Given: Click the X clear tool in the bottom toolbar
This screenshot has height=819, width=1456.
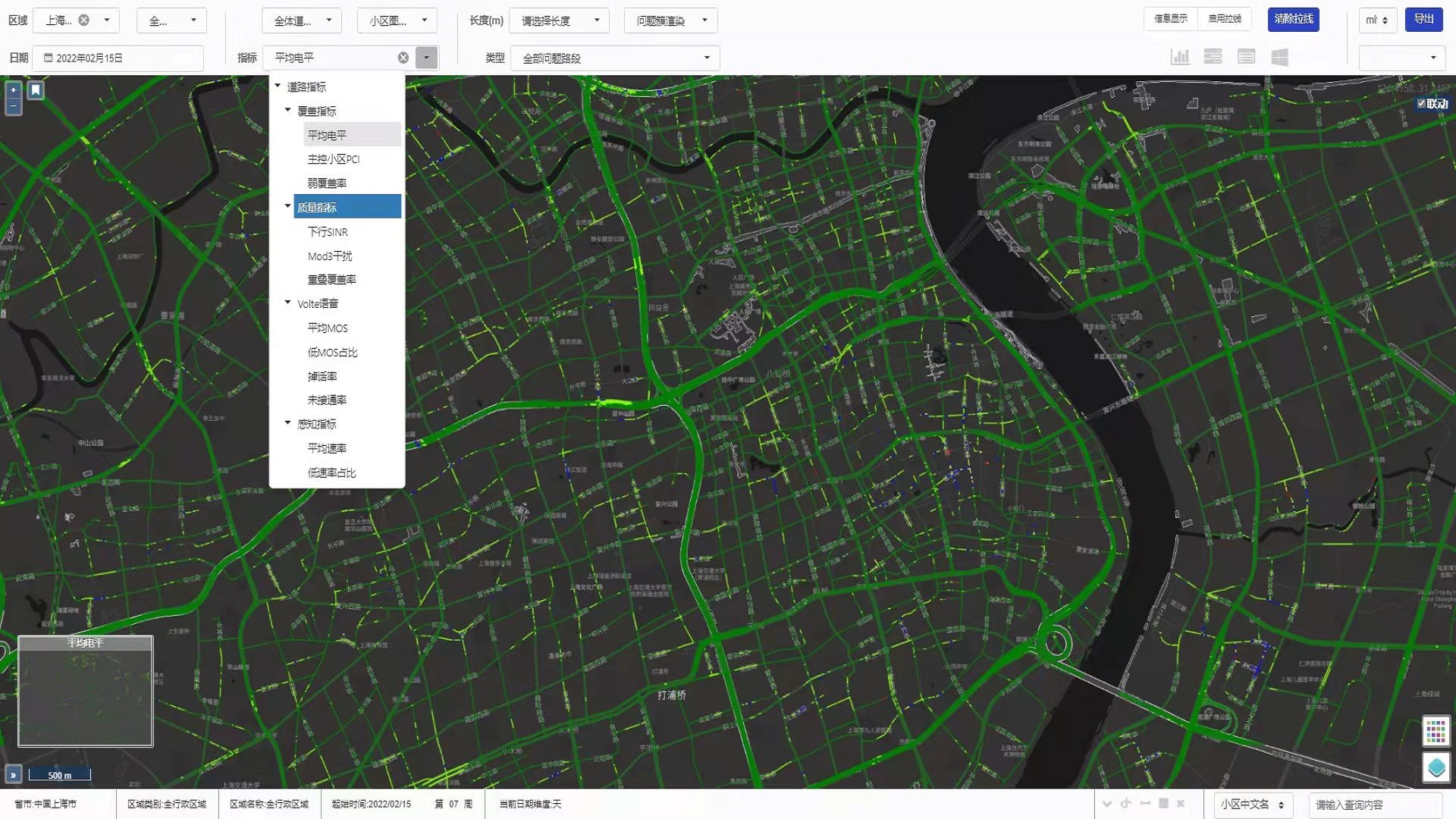Looking at the screenshot, I should pyautogui.click(x=1181, y=804).
